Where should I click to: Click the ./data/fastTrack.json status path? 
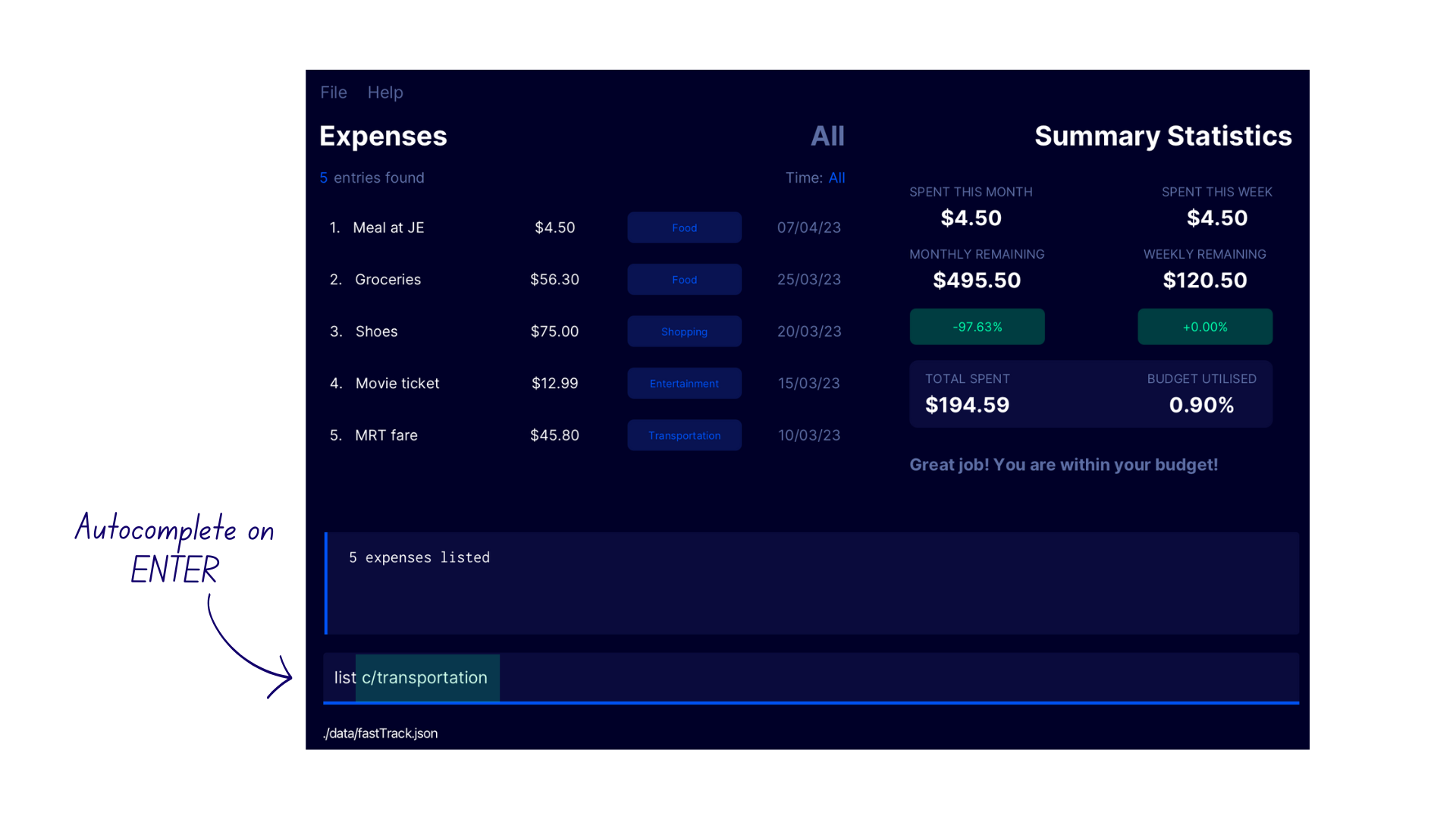(380, 733)
